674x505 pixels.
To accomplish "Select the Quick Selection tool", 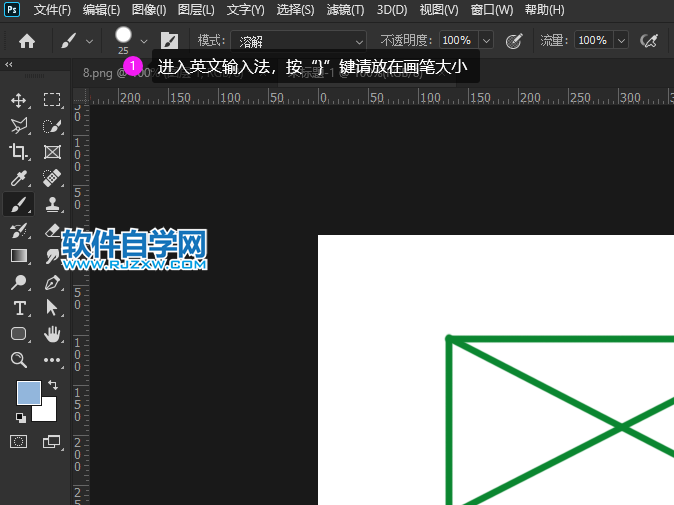I will tap(52, 126).
